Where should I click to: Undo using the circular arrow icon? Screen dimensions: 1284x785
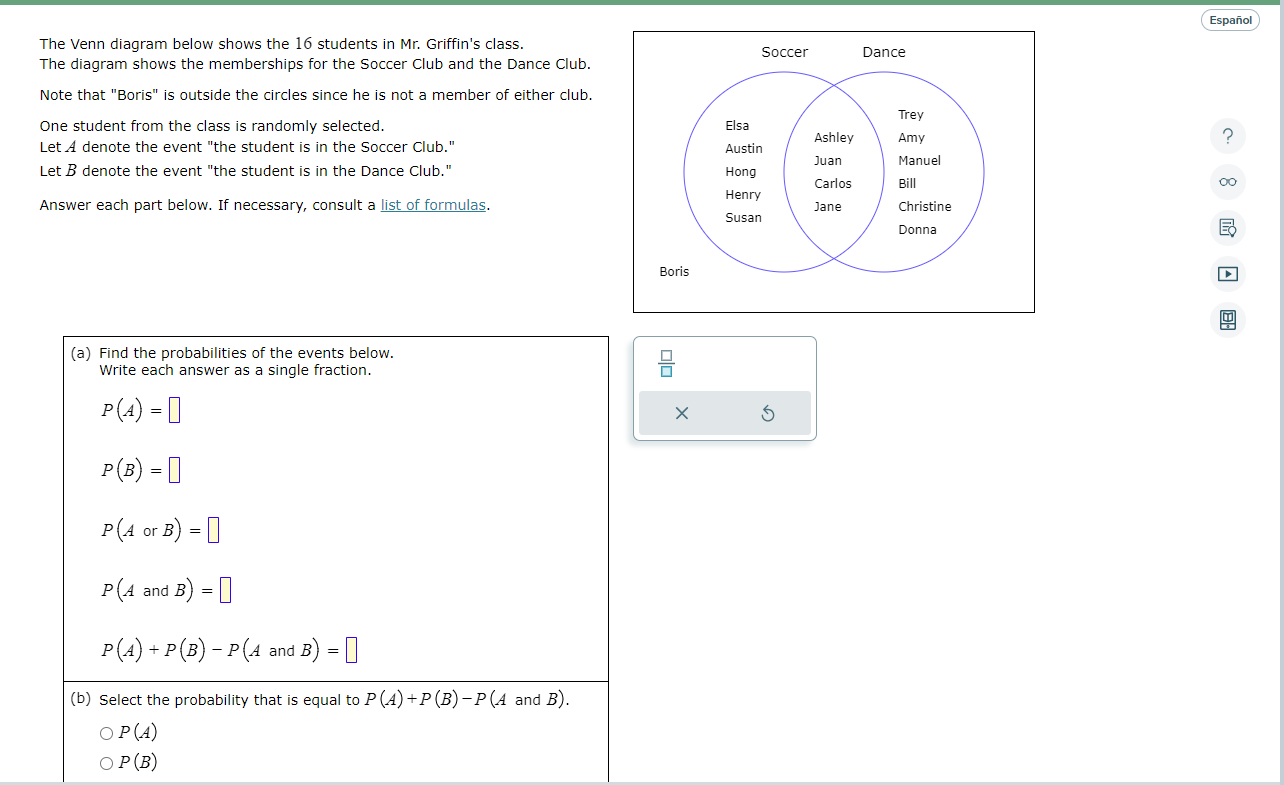768,412
